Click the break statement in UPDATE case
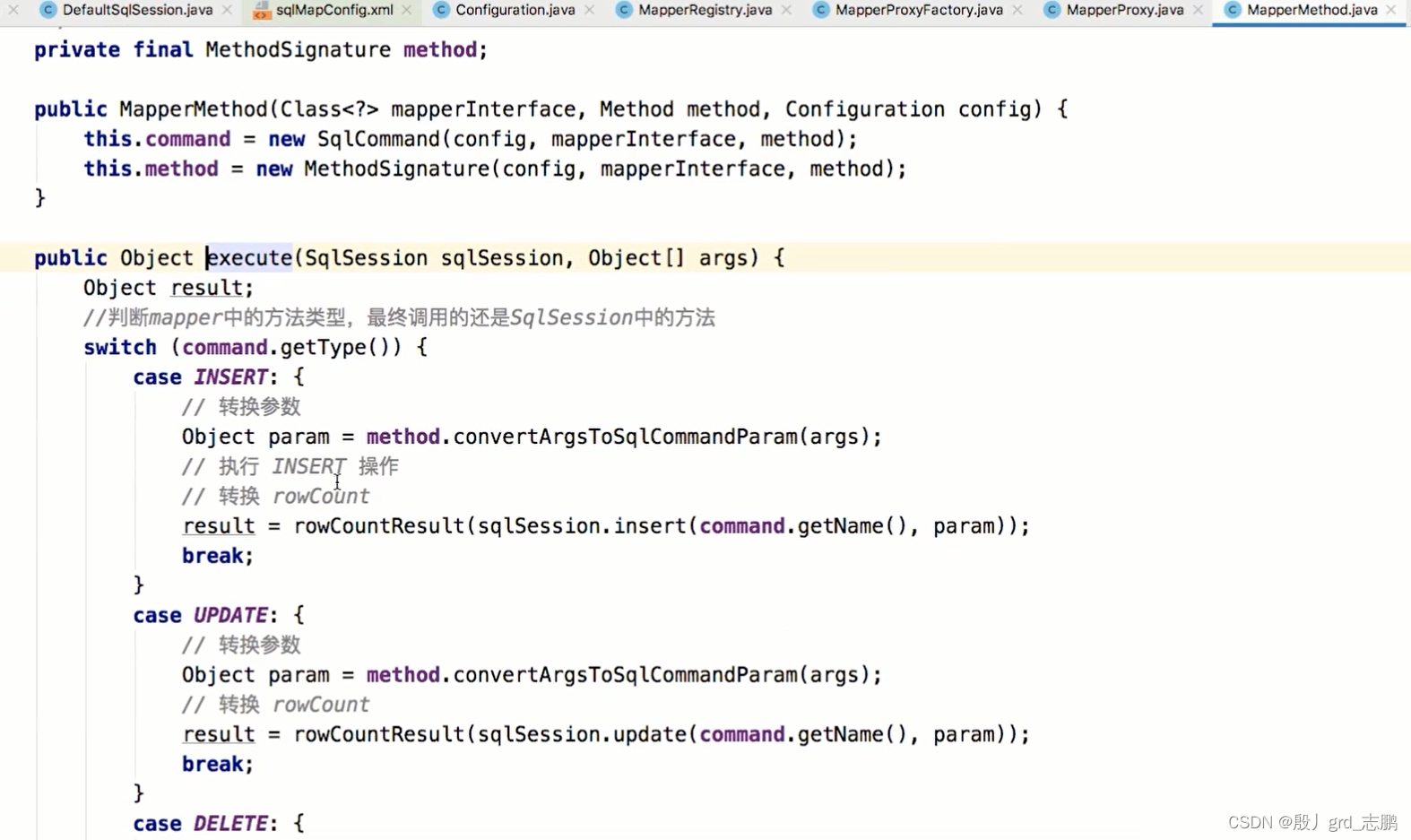This screenshot has height=840, width=1411. (218, 764)
